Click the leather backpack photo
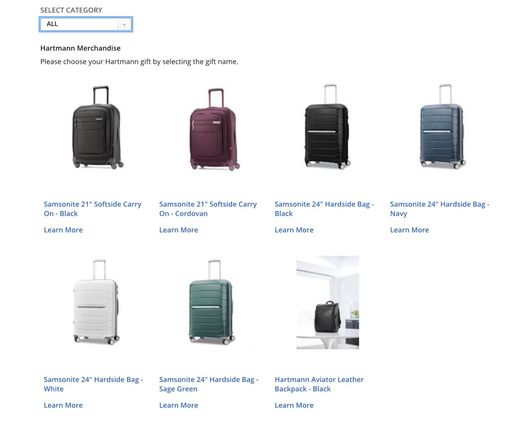This screenshot has height=435, width=505. [328, 302]
